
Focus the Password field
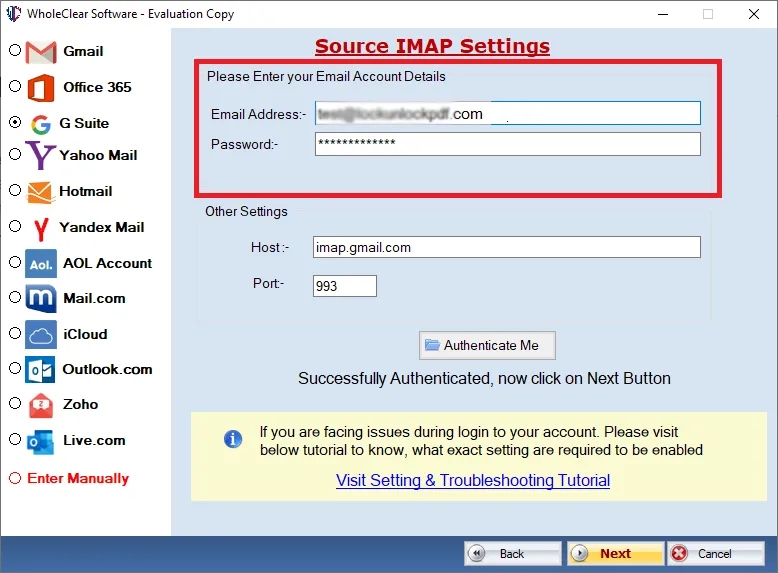(508, 144)
